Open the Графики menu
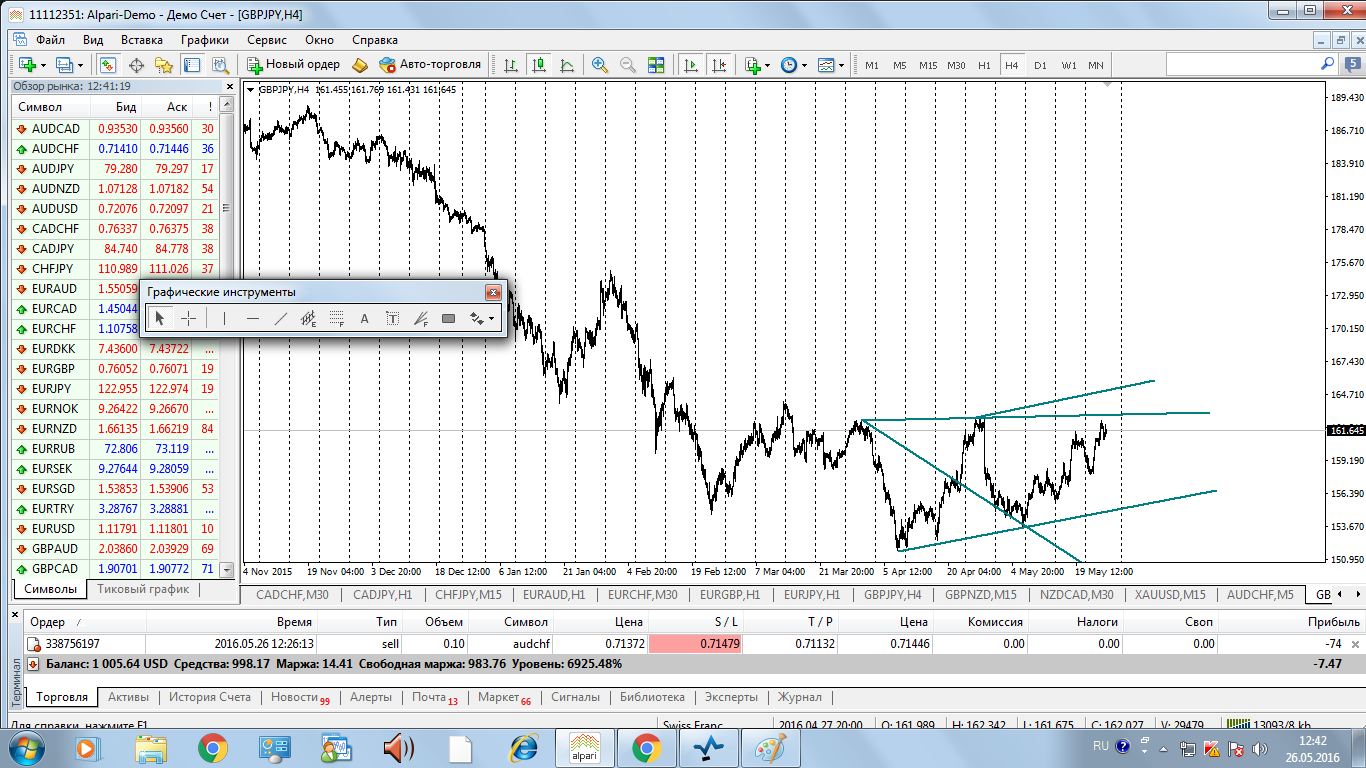This screenshot has width=1366, height=768. point(205,40)
